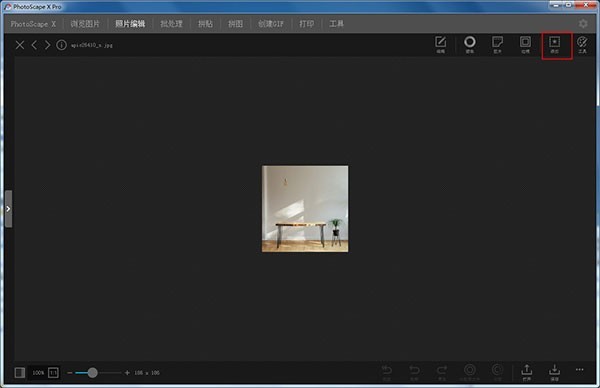Adjust the zoom slider handle

(x=92, y=373)
